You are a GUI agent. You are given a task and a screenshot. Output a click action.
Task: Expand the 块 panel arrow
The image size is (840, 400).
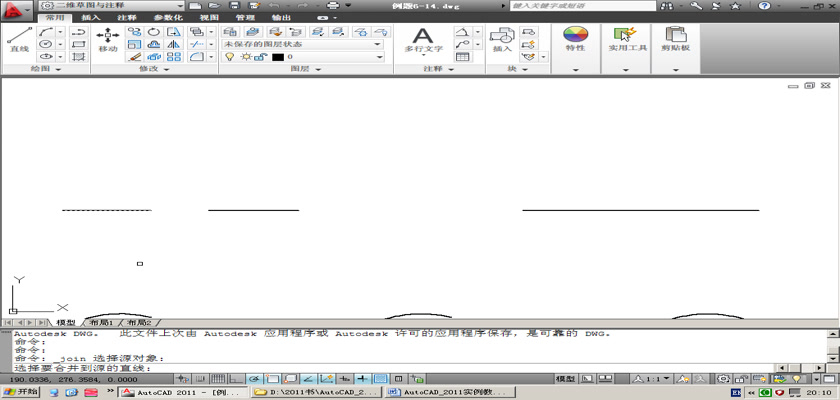(525, 70)
